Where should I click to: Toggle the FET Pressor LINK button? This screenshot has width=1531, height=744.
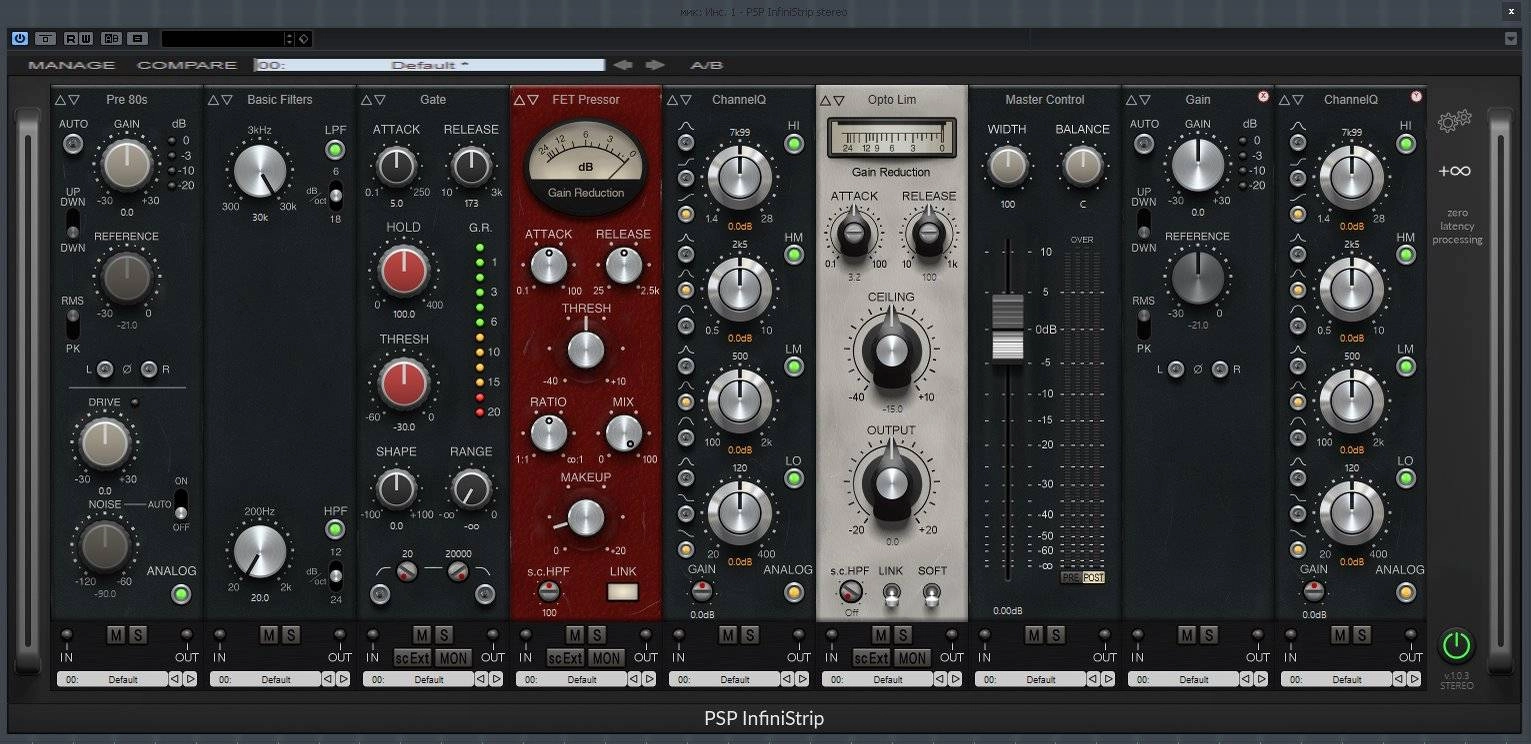click(x=623, y=591)
